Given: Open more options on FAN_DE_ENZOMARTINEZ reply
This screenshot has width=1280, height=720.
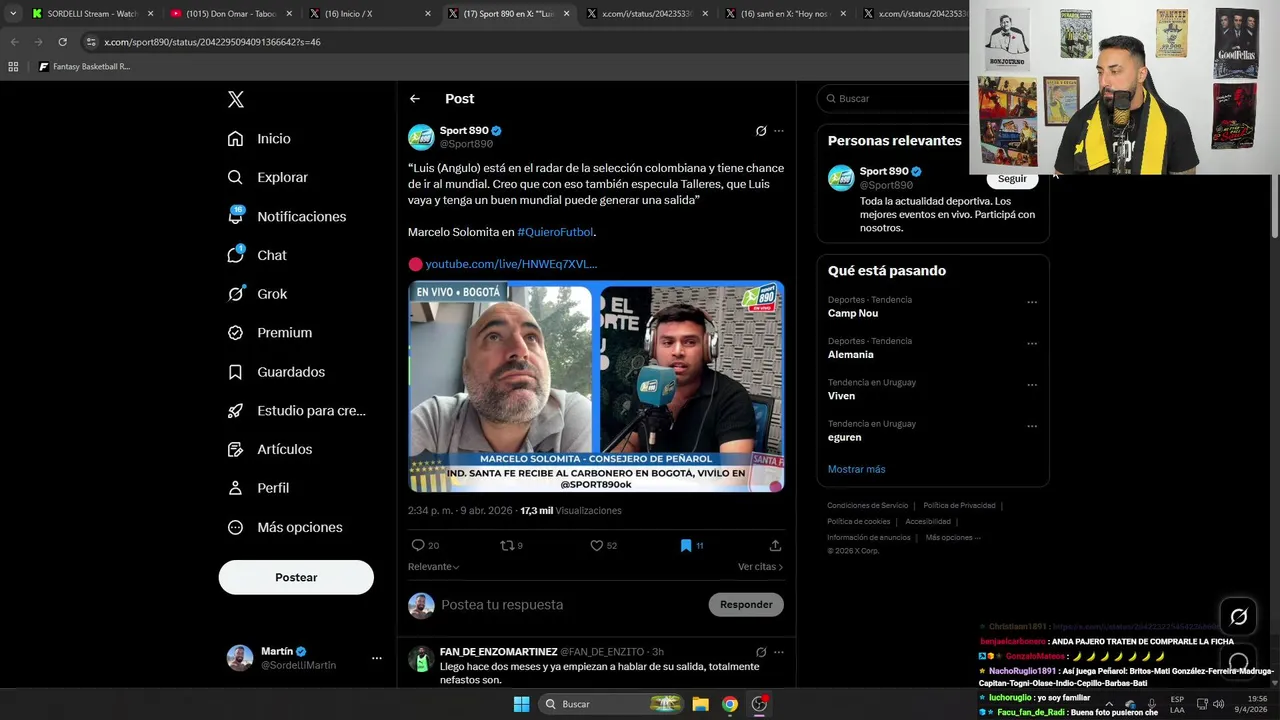Looking at the screenshot, I should pos(779,652).
